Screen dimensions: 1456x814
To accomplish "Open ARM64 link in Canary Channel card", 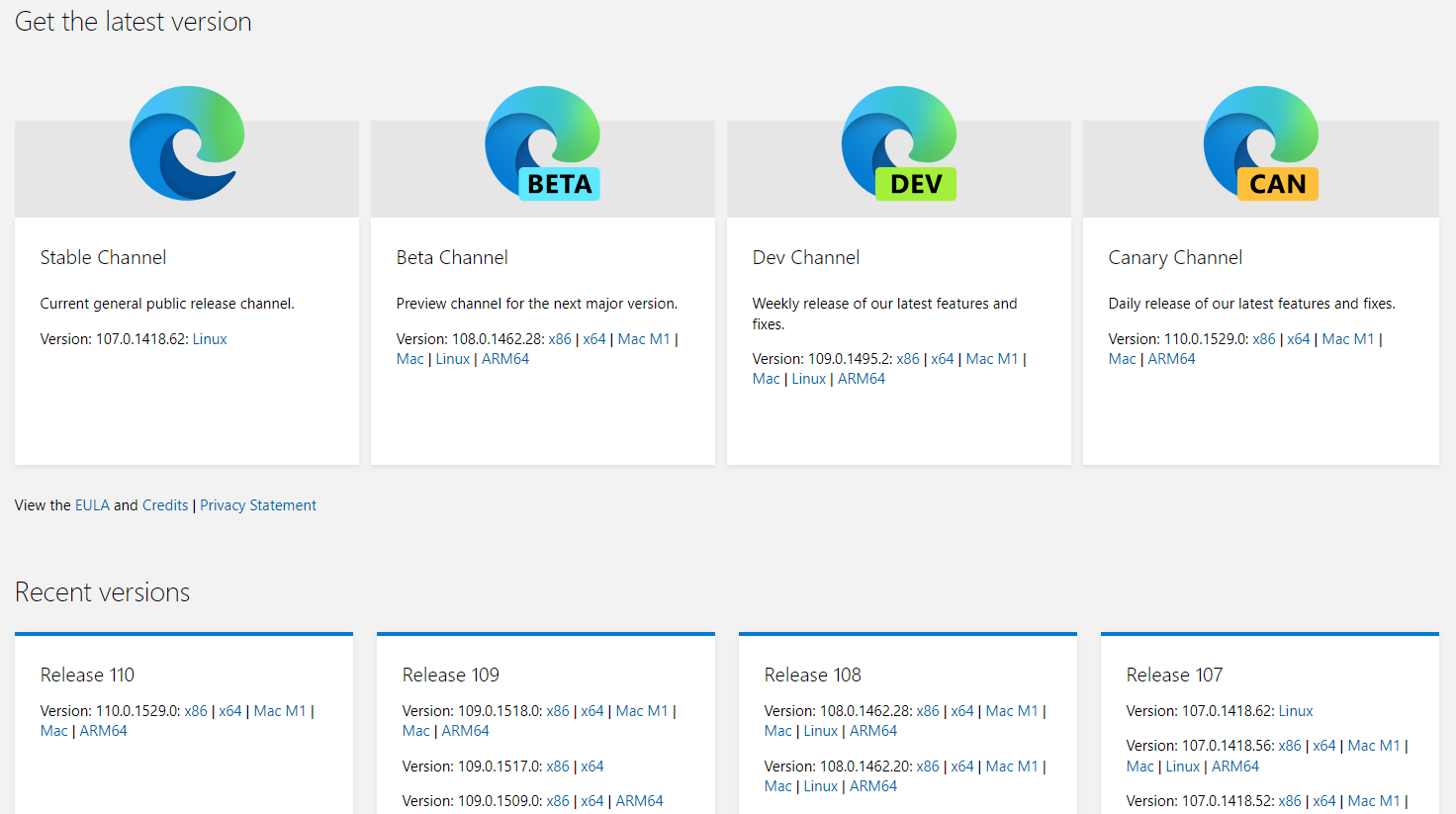I will tap(1172, 359).
